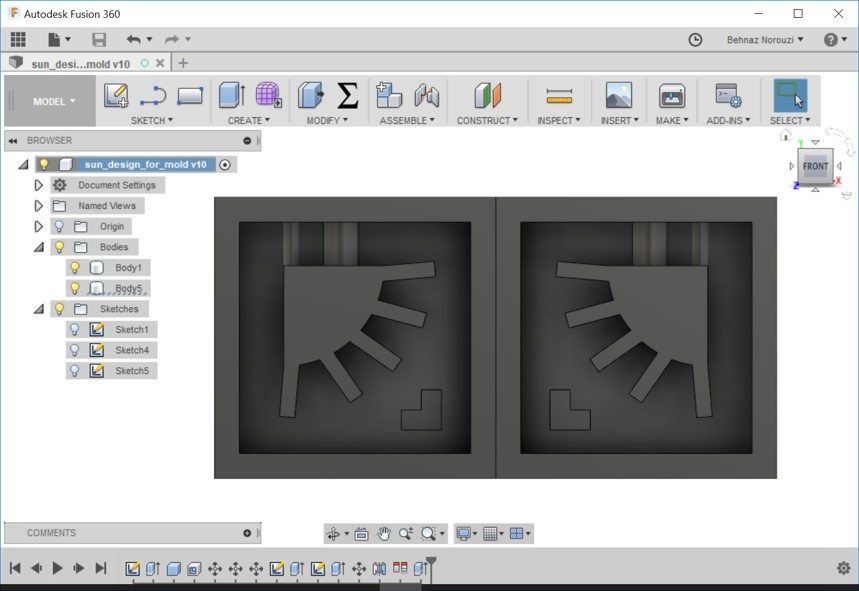Click the Zoom magnifier with plus-minus
The height and width of the screenshot is (591, 859).
406,533
